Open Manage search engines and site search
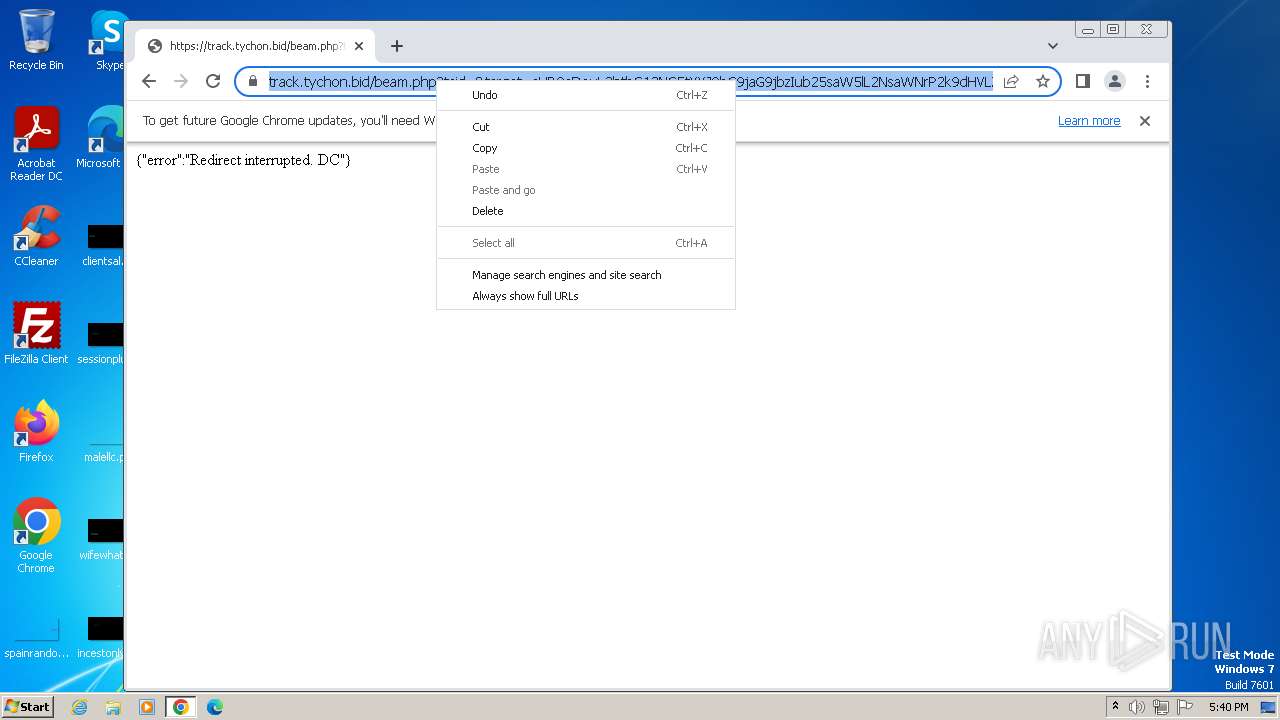The image size is (1280, 720). [586, 275]
